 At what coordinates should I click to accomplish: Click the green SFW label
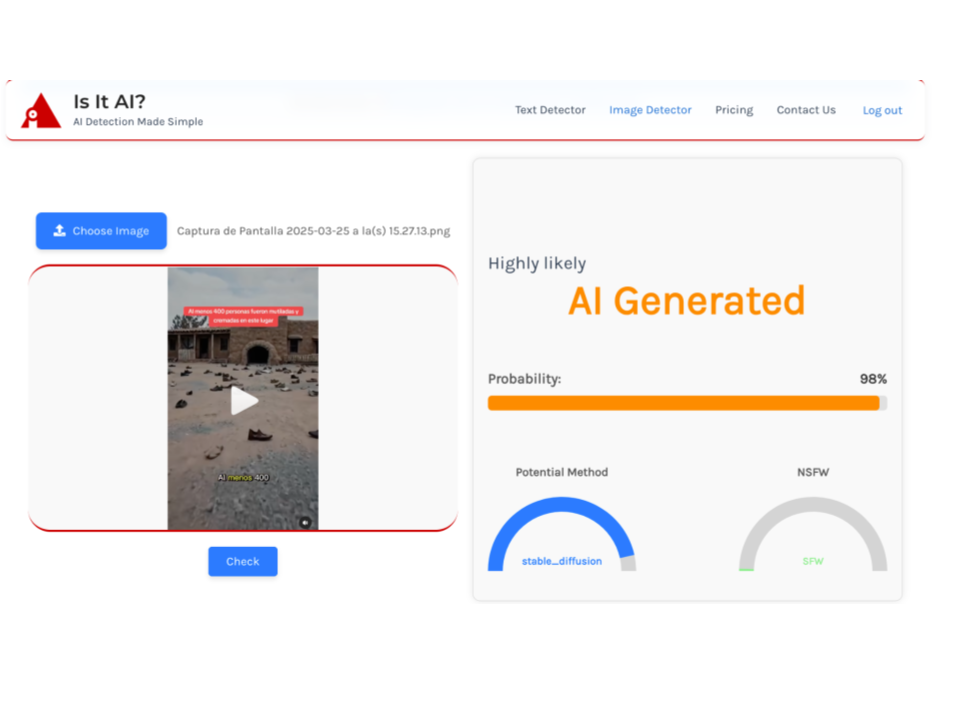(813, 561)
